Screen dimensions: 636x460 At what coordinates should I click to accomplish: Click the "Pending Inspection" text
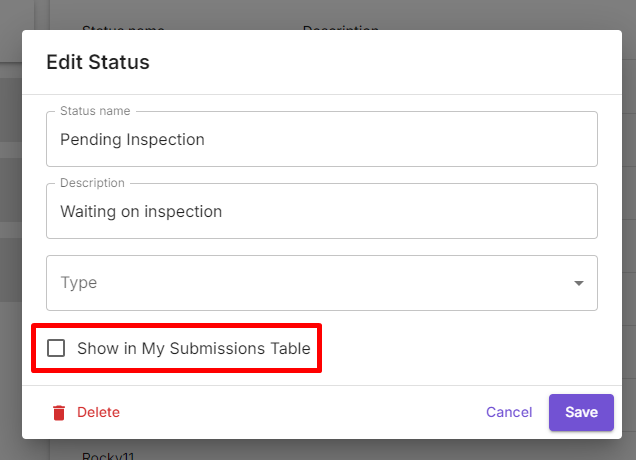pyautogui.click(x=132, y=139)
